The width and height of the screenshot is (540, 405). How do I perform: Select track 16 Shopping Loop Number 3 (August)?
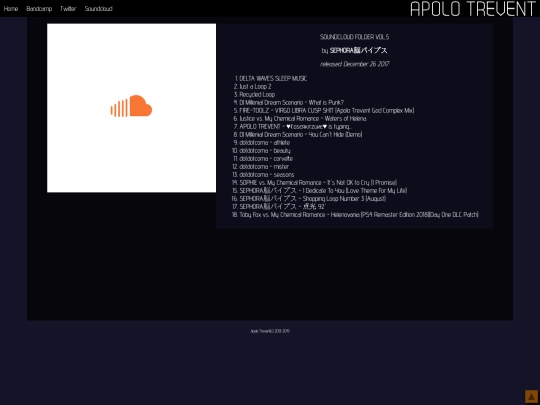[x=313, y=199]
